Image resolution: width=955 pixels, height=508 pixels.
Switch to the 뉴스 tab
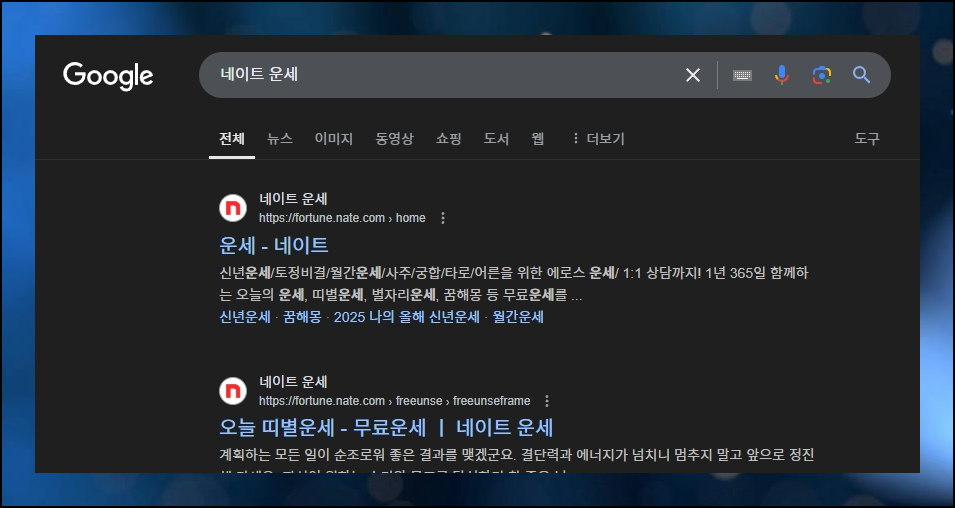[x=280, y=139]
